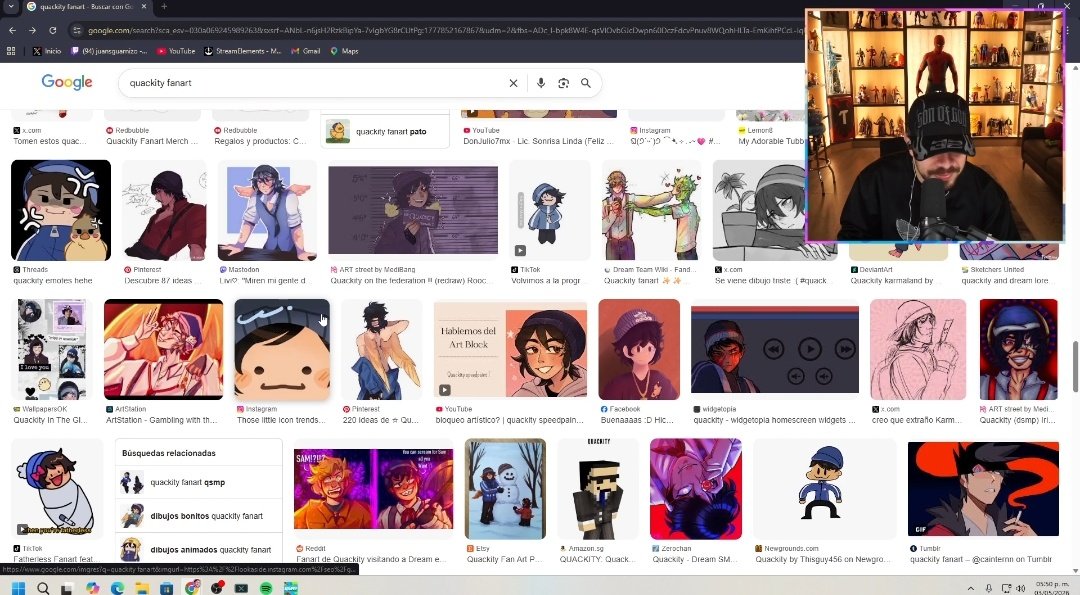1080x595 pixels.
Task: Open the Reddit 'Fanart de Quackity visitando' image
Action: (373, 488)
